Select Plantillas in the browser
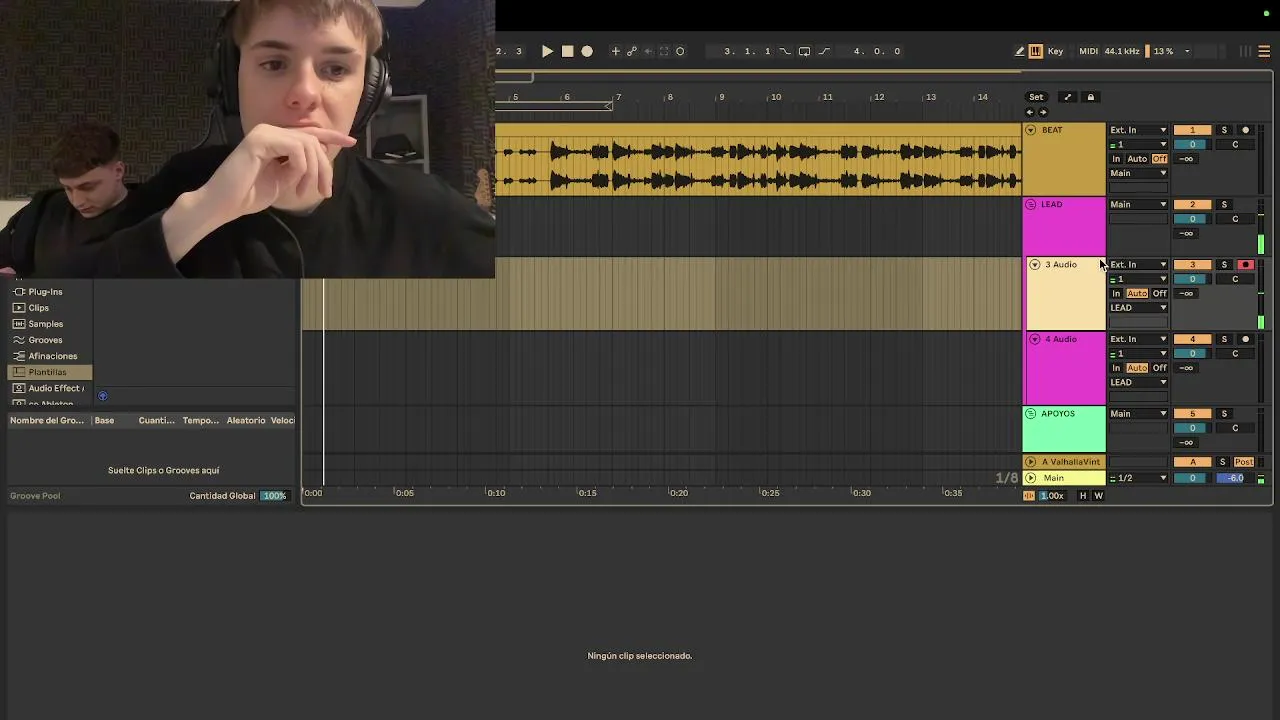 (48, 372)
